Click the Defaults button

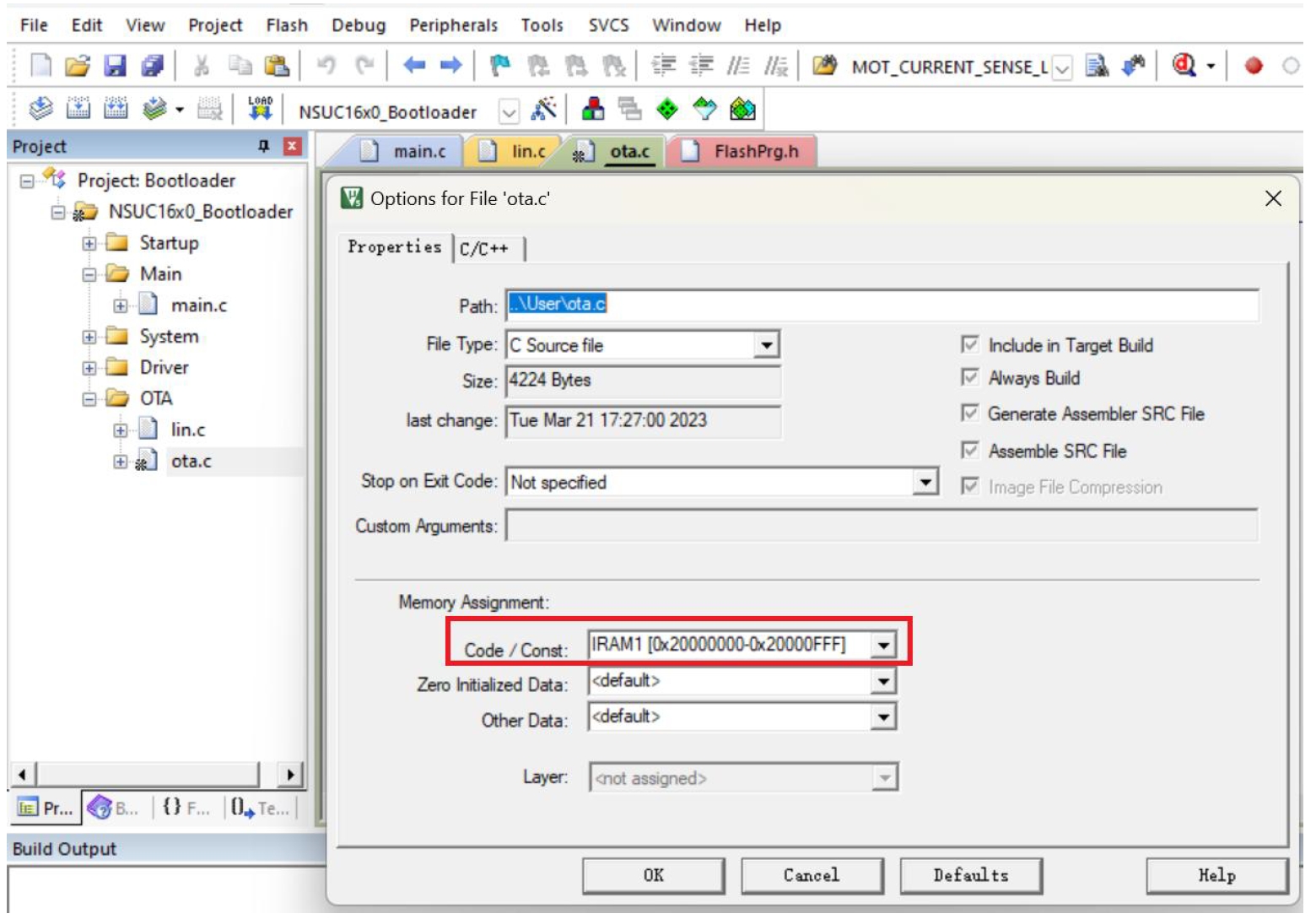tap(970, 876)
